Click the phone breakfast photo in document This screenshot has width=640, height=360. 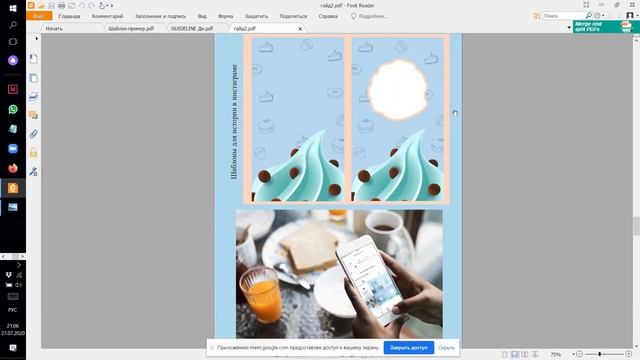(x=339, y=274)
